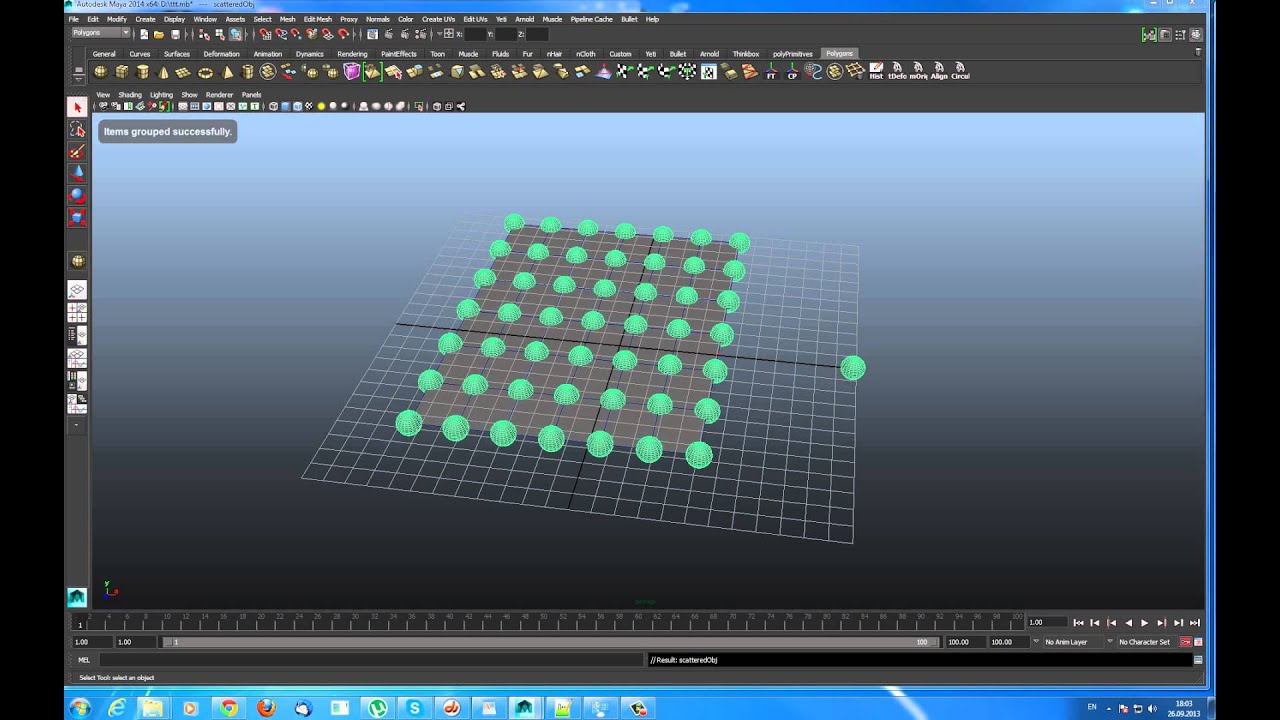The height and width of the screenshot is (720, 1280).
Task: Choose the Move tool in toolbox
Action: [77, 173]
